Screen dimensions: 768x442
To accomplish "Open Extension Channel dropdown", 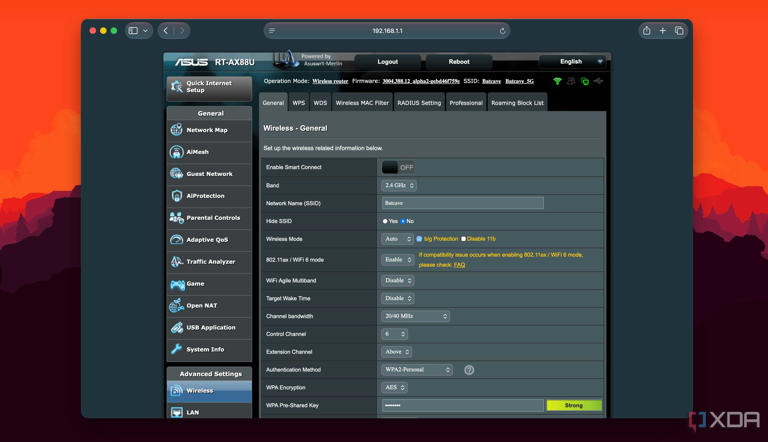I will (396, 352).
